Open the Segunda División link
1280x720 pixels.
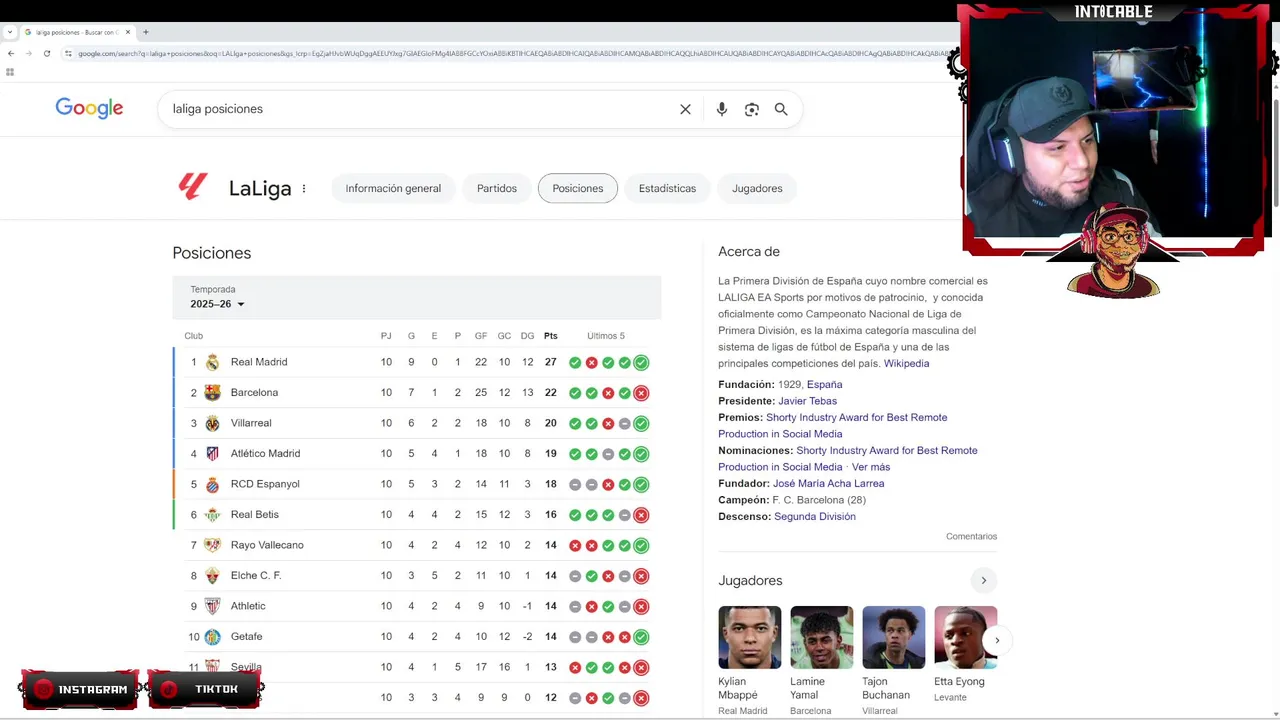tap(814, 517)
